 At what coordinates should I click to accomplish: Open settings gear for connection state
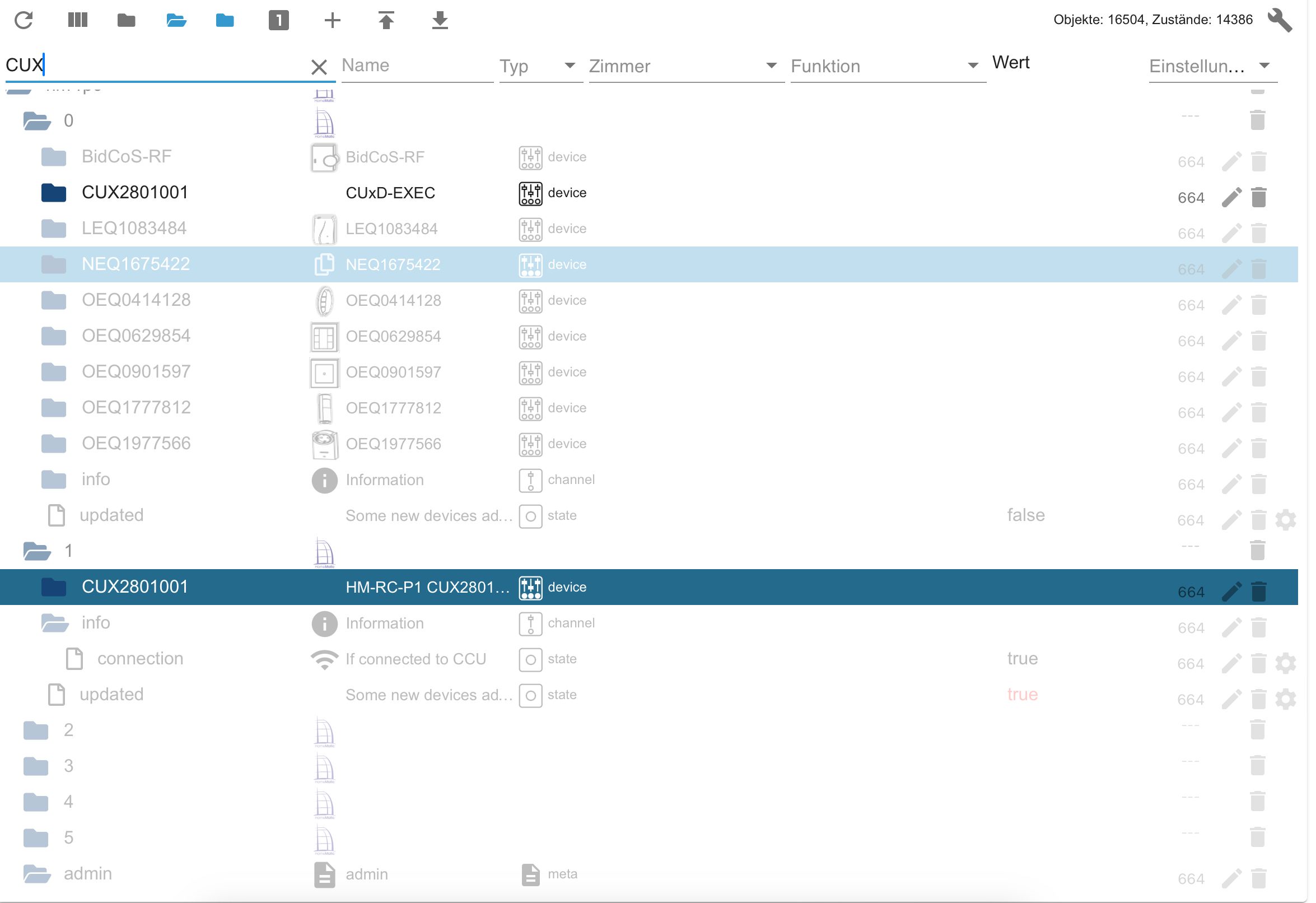click(1285, 663)
